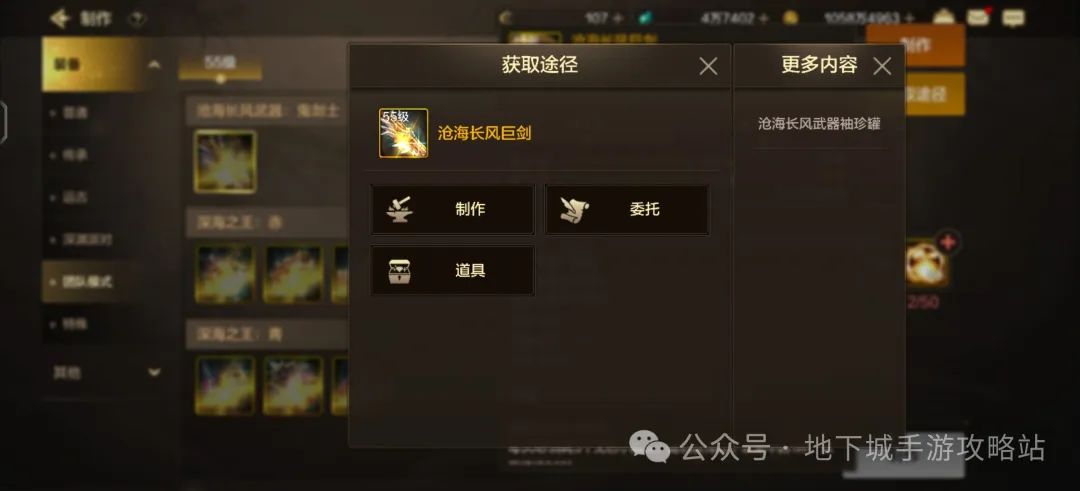Select first weapon thumbnail under 沧海长风武器
This screenshot has height=491, width=1080.
point(225,162)
